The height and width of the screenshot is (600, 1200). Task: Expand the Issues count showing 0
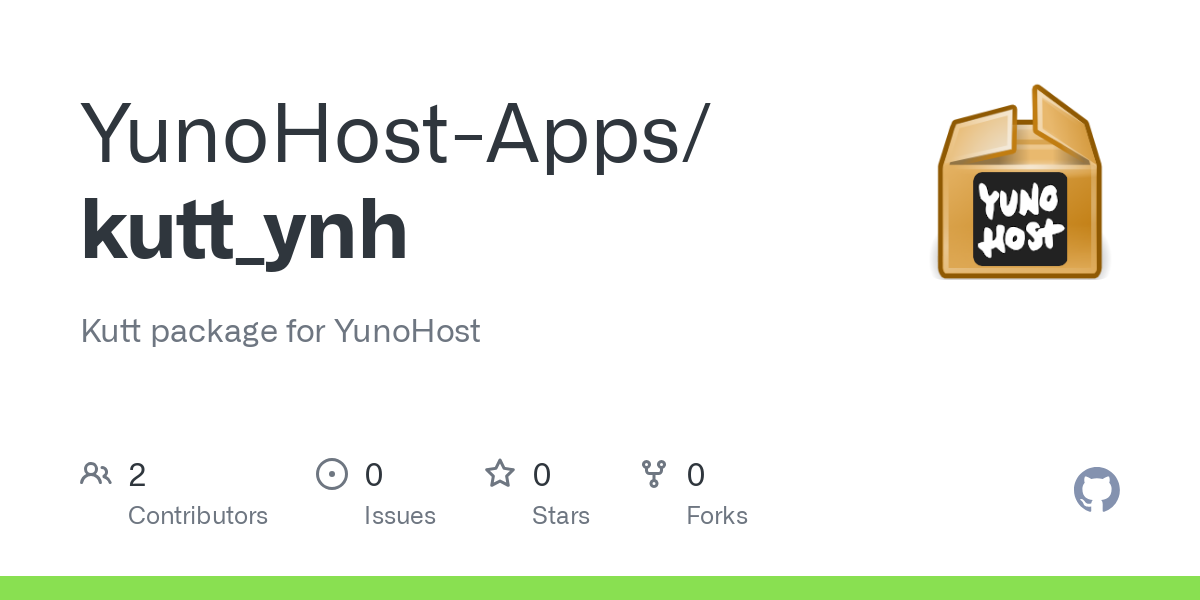[x=374, y=474]
